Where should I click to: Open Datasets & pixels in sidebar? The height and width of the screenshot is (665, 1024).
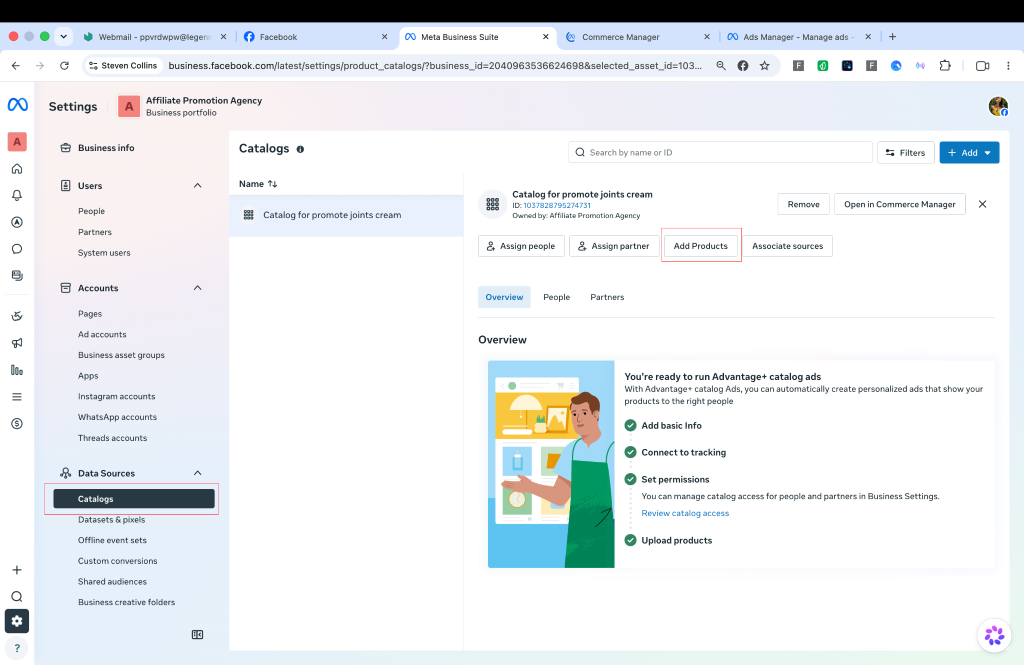click(111, 519)
